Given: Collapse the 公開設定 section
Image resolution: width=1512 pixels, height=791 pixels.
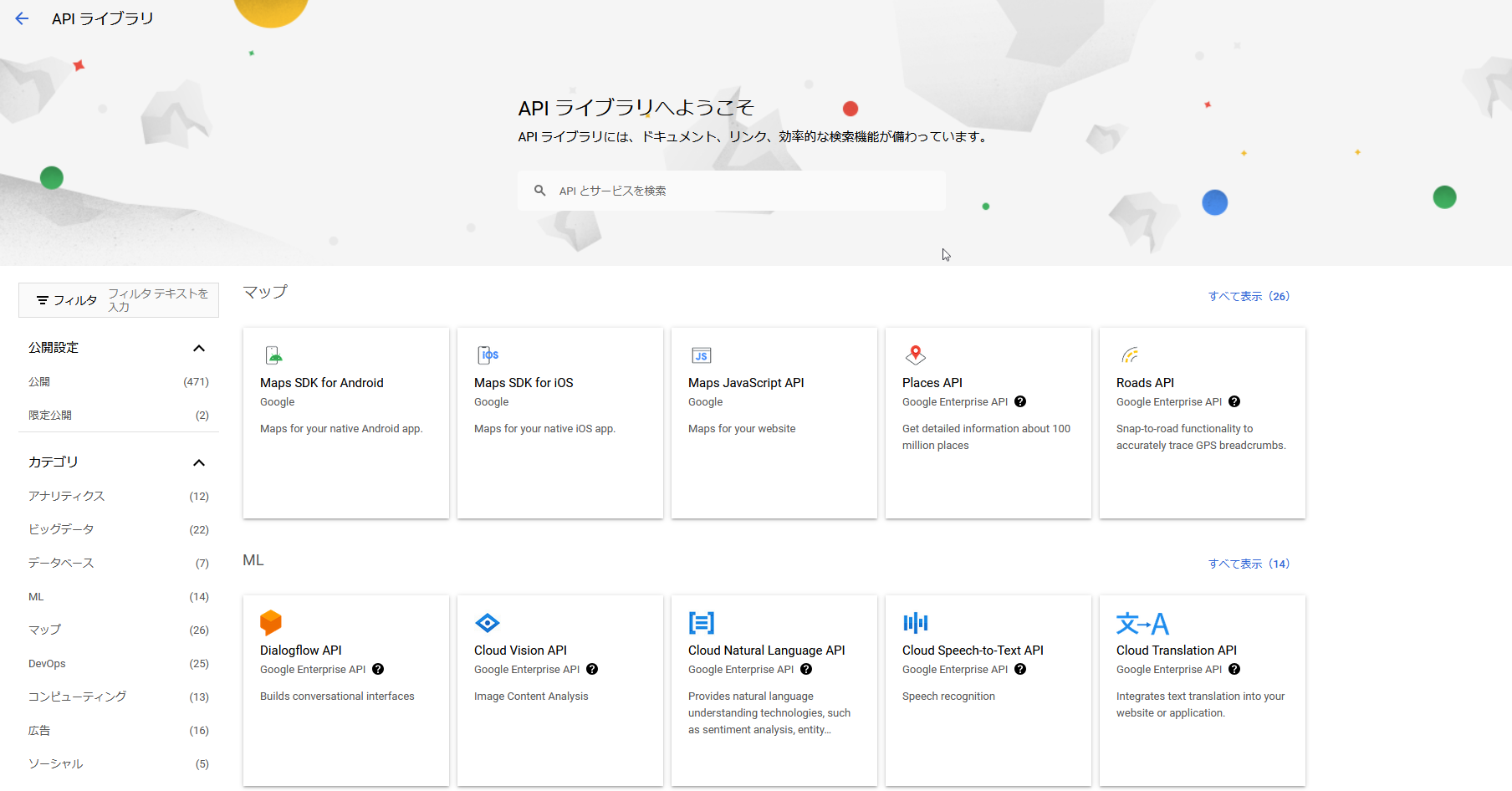Looking at the screenshot, I should (199, 348).
